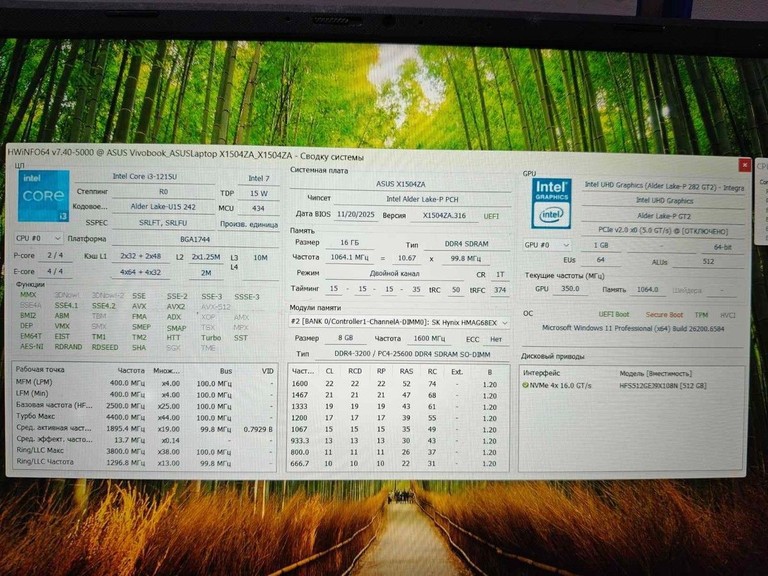This screenshot has width=768, height=576.
Task: Click the AVX2 feature flag
Action: 176,307
